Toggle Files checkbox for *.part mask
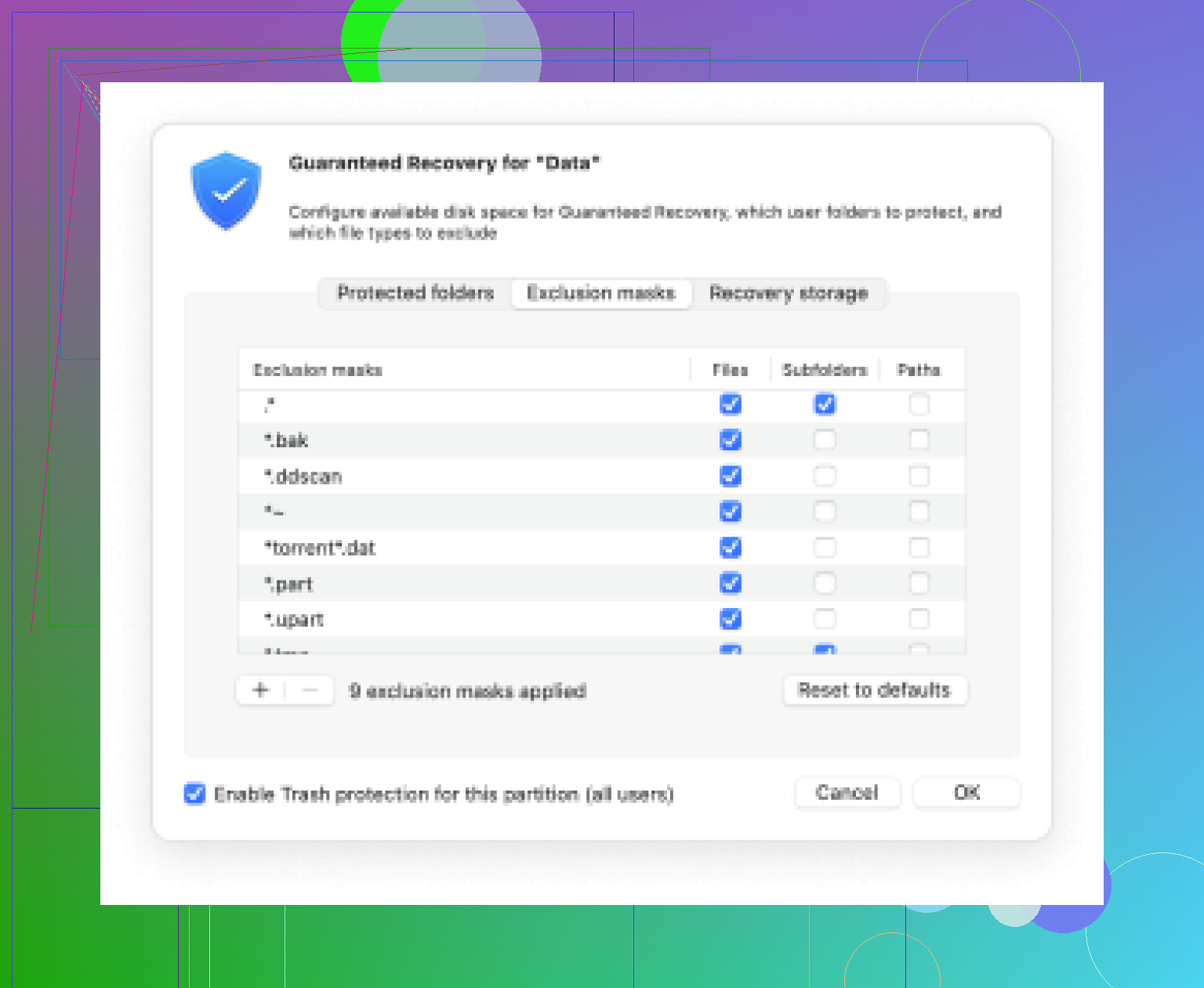 click(x=731, y=584)
